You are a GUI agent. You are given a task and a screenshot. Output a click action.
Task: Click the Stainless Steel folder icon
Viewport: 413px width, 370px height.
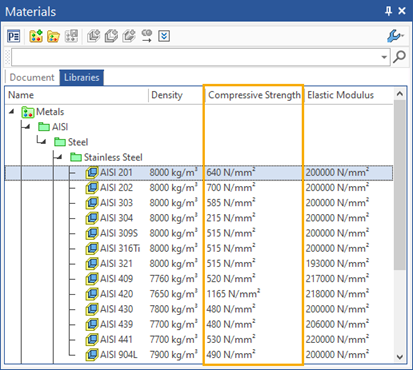pyautogui.click(x=76, y=157)
